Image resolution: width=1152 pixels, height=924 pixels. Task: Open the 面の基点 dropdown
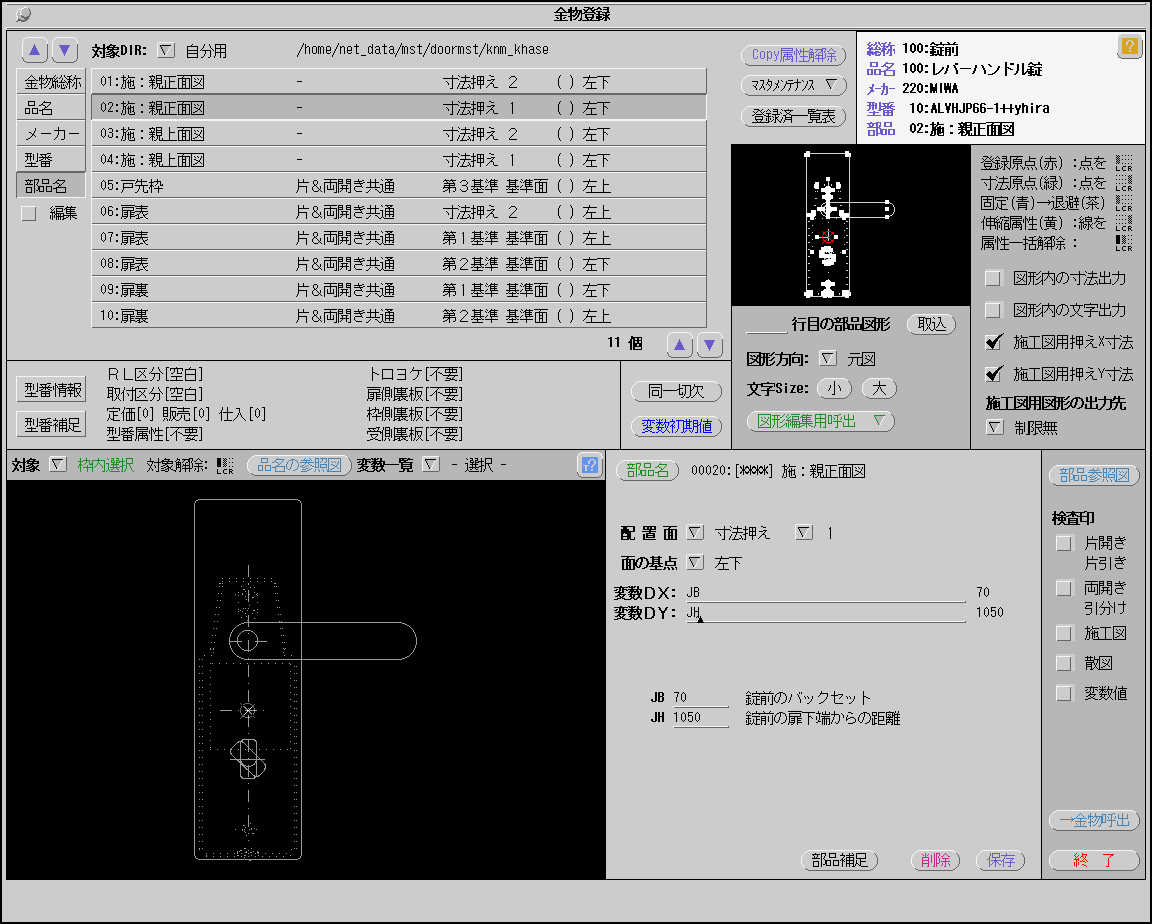tap(695, 563)
